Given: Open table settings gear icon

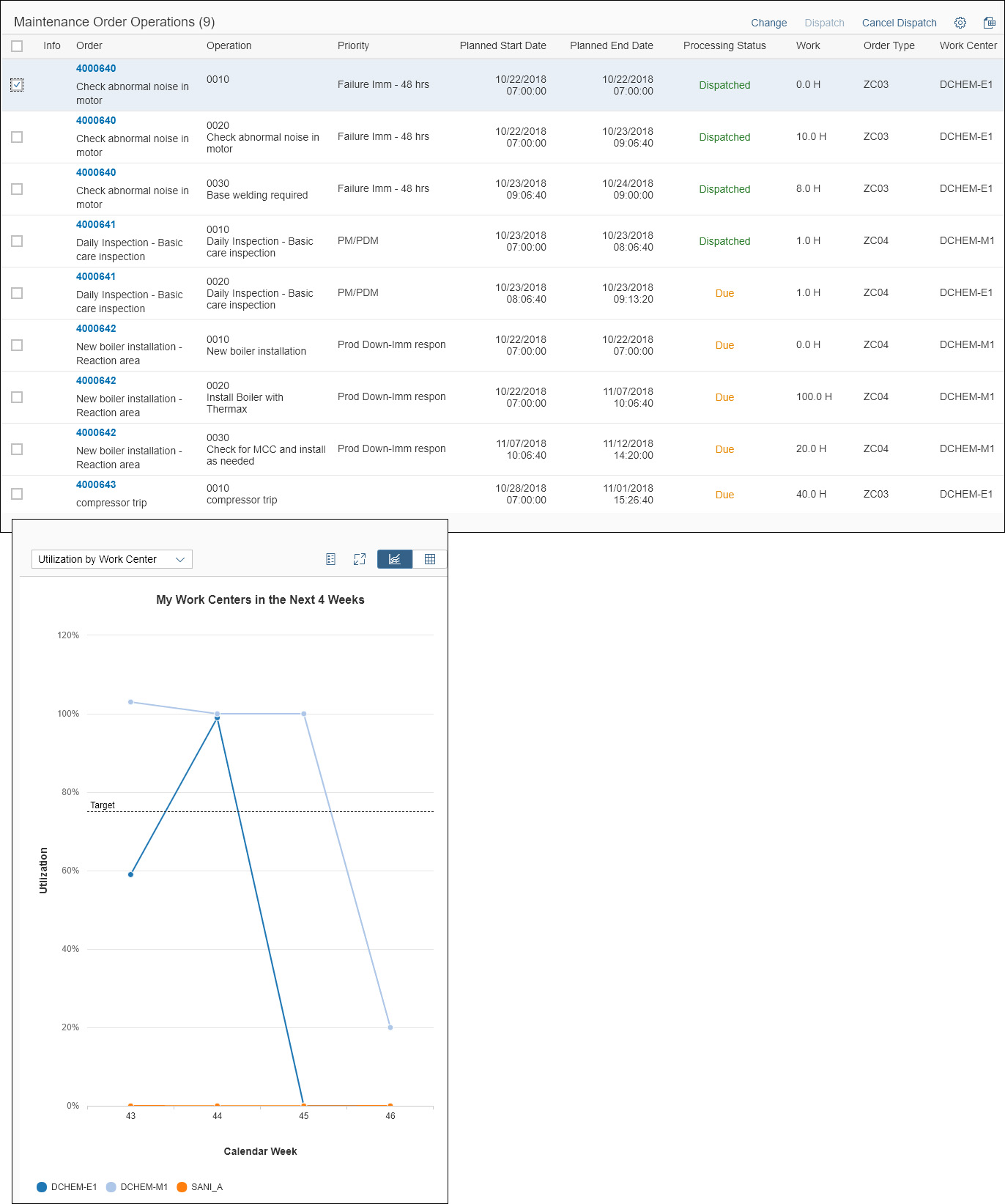Looking at the screenshot, I should point(960,23).
